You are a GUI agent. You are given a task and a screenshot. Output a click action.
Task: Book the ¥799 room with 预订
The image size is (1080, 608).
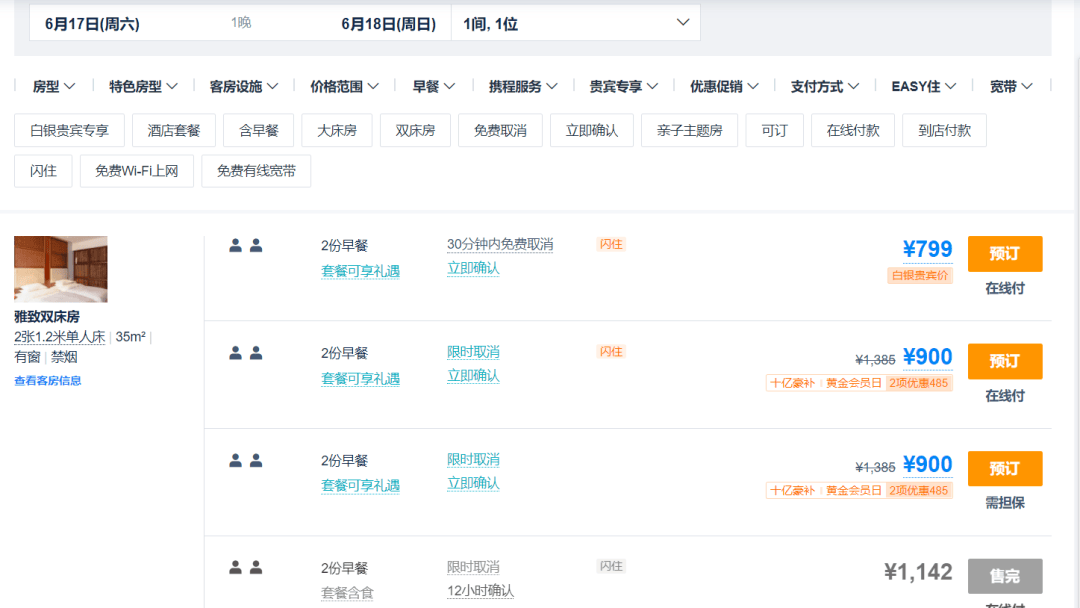[1005, 253]
